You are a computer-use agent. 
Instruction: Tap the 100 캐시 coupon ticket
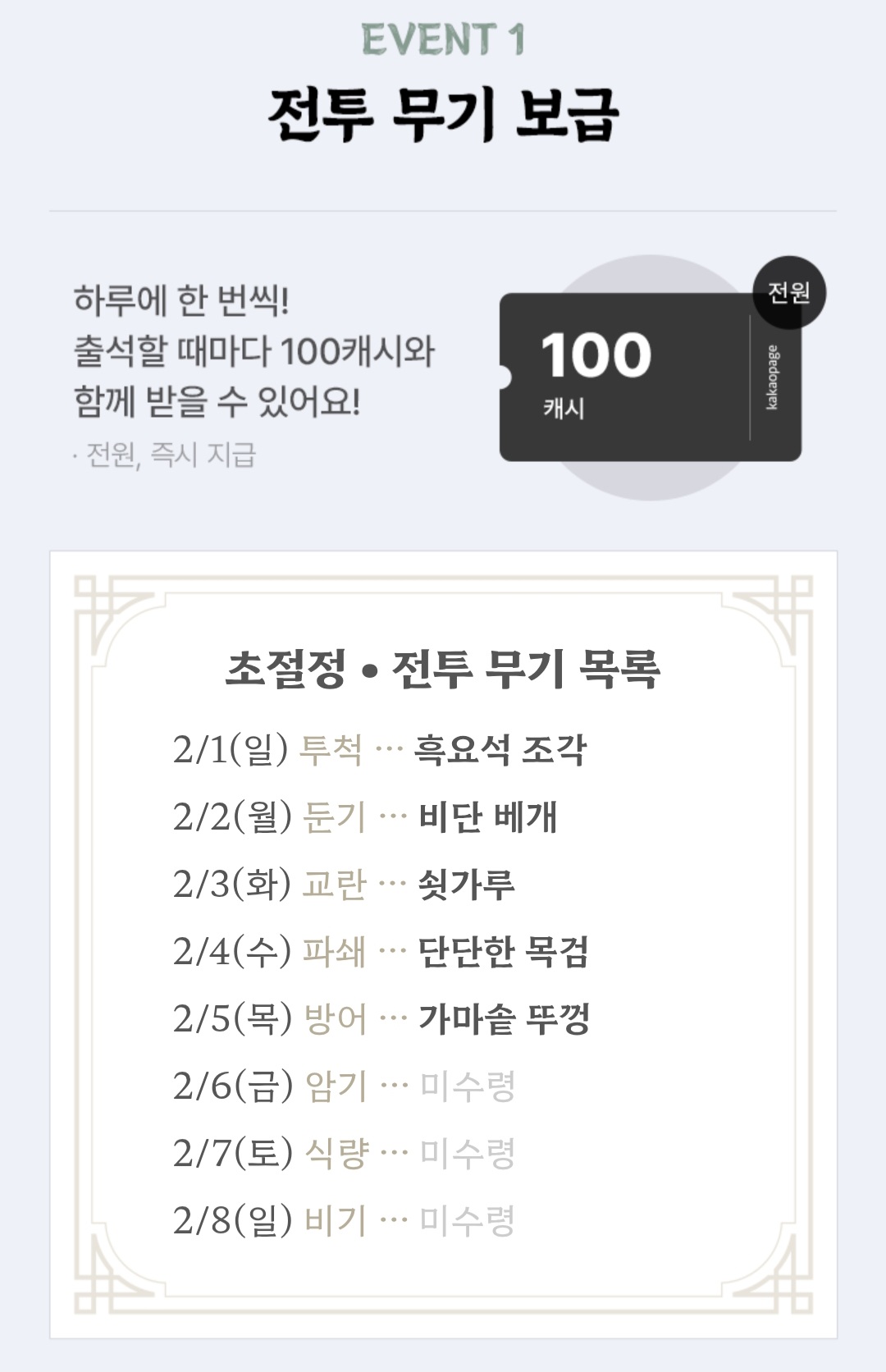(650, 377)
